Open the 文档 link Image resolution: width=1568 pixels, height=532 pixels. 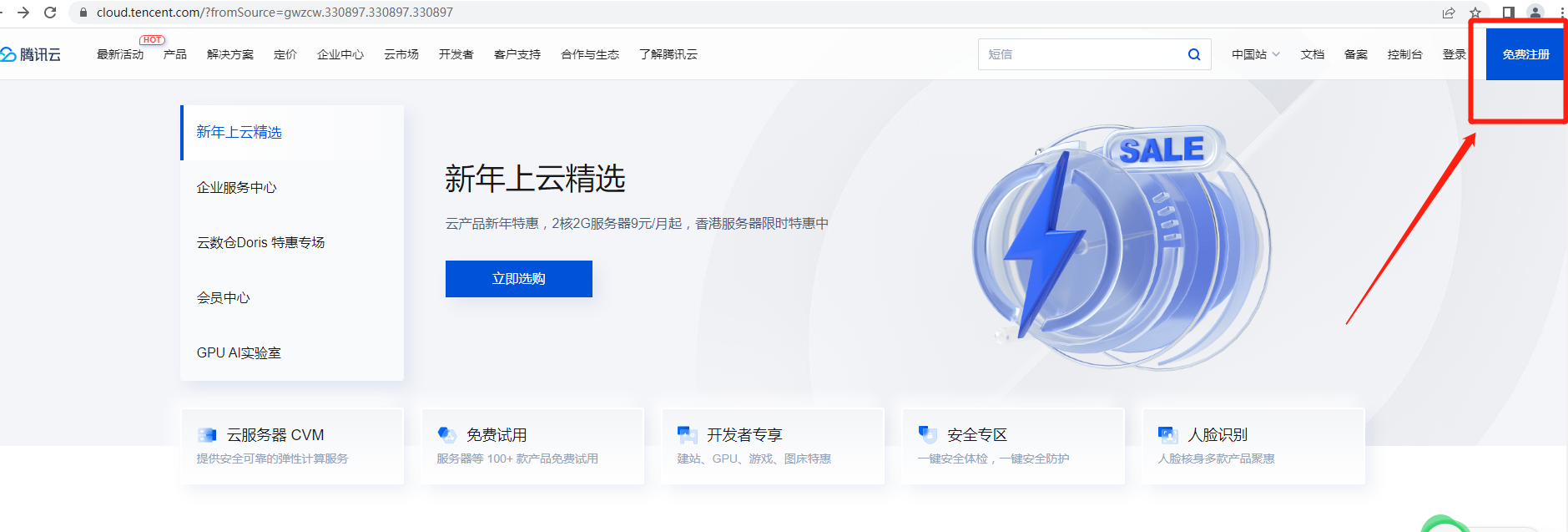click(x=1313, y=54)
